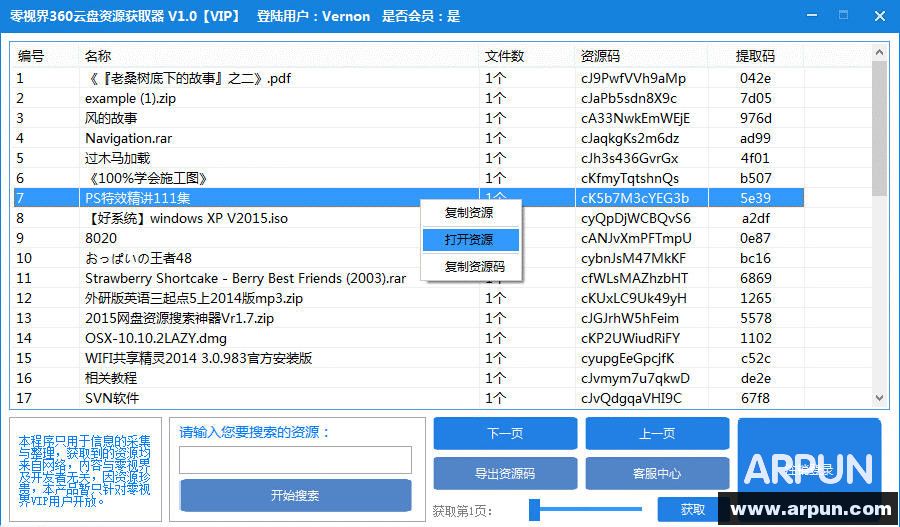Click the list scrollbar up arrow
The width and height of the screenshot is (900, 527).
pyautogui.click(x=880, y=51)
